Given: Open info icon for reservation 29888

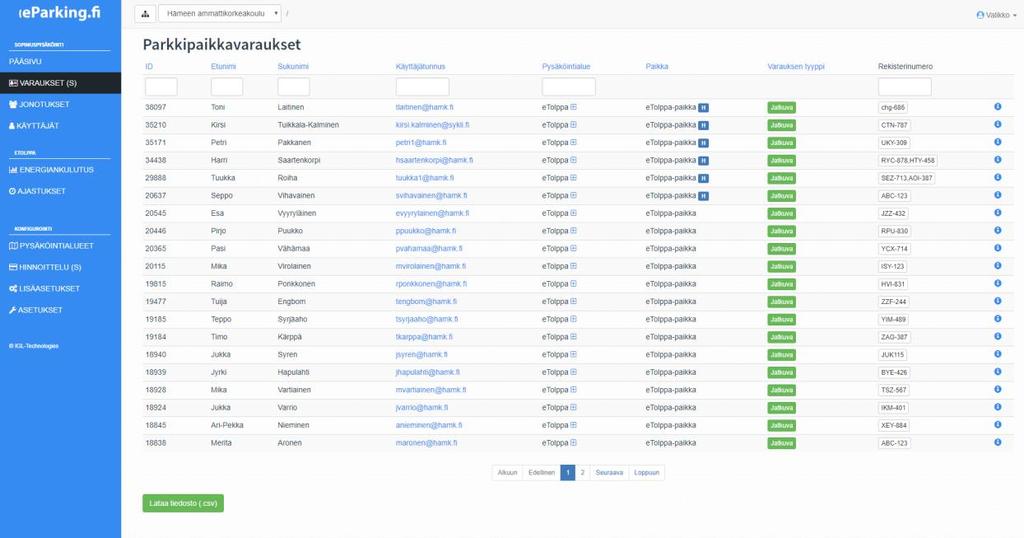Looking at the screenshot, I should 998,177.
